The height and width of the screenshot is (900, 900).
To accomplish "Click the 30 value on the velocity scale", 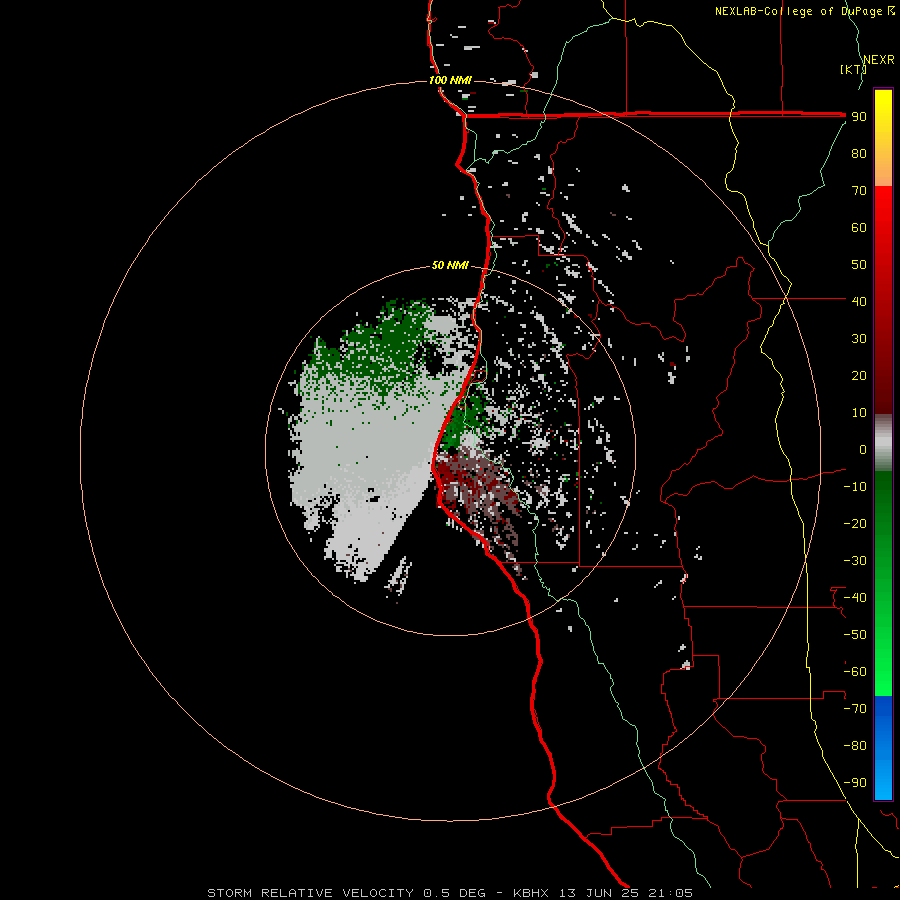I will pyautogui.click(x=859, y=339).
